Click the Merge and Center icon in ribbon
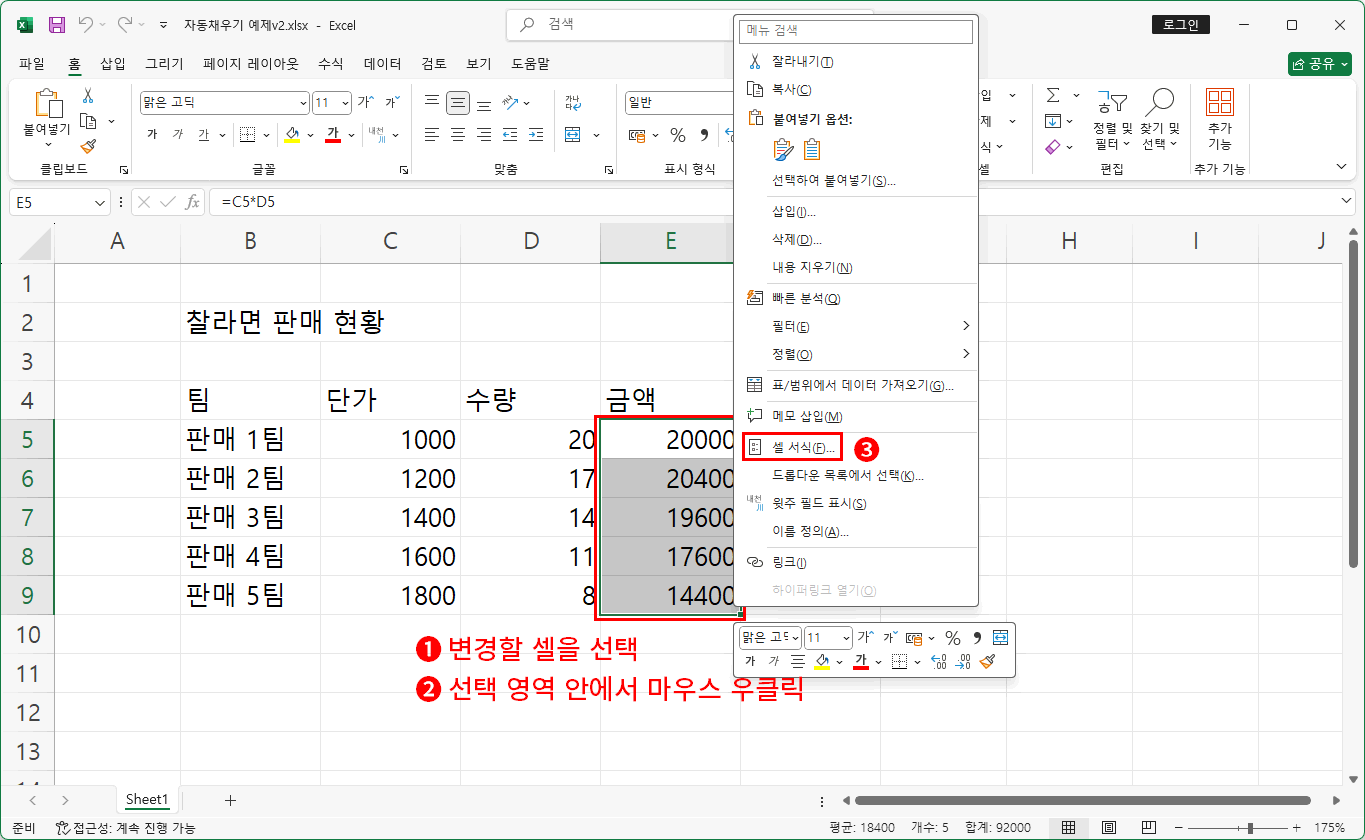 573,134
